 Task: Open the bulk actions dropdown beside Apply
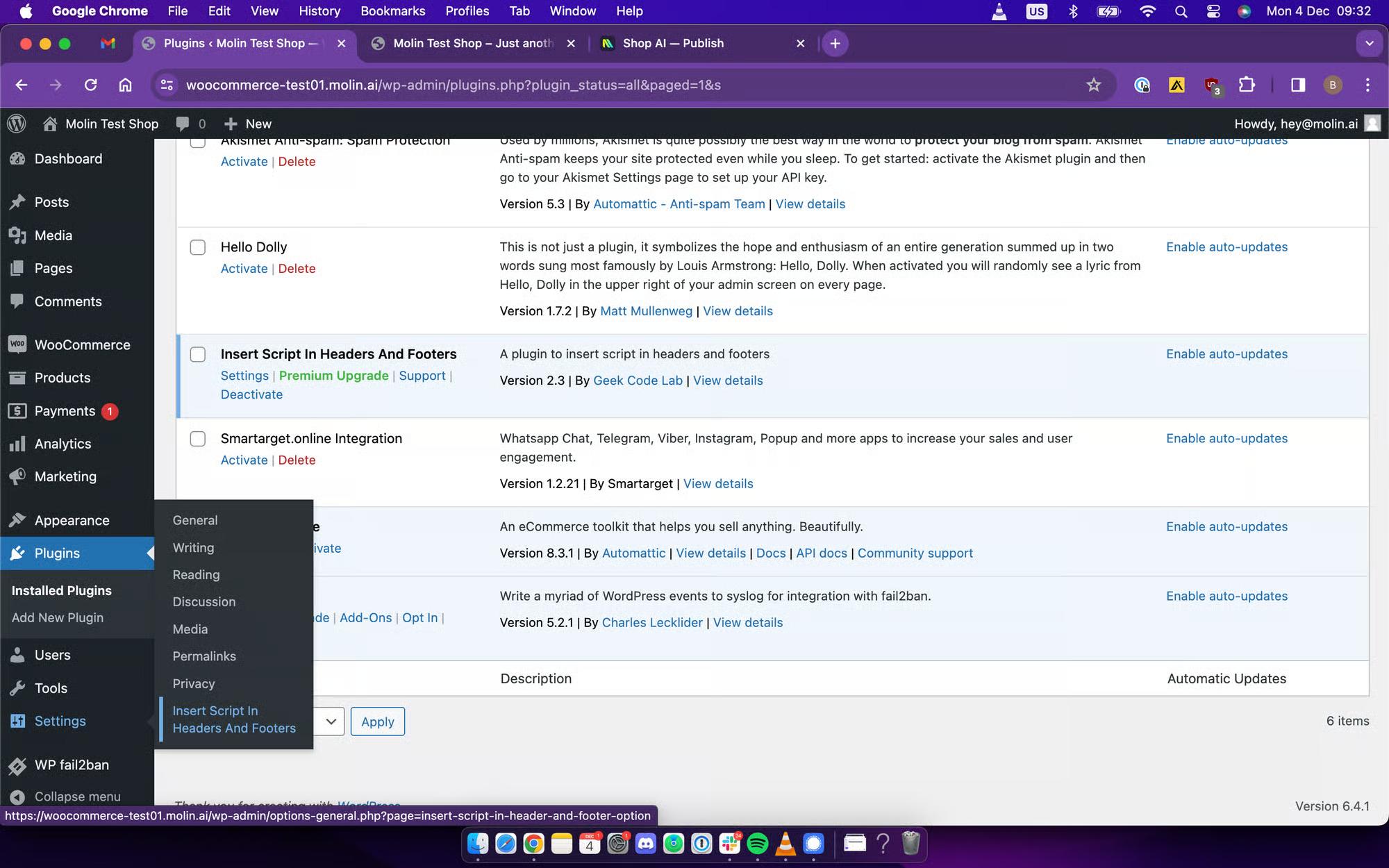(x=330, y=721)
